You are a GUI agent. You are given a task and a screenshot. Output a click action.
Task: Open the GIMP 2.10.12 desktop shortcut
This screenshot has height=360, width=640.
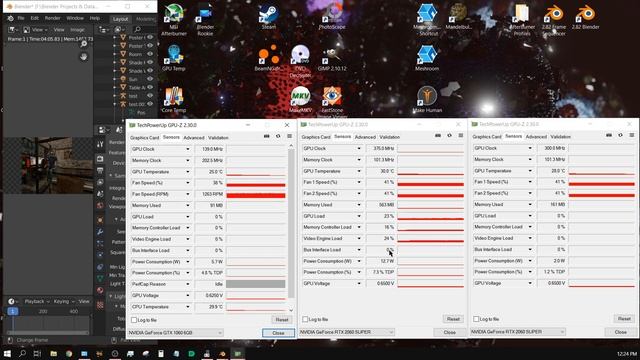[x=332, y=58]
